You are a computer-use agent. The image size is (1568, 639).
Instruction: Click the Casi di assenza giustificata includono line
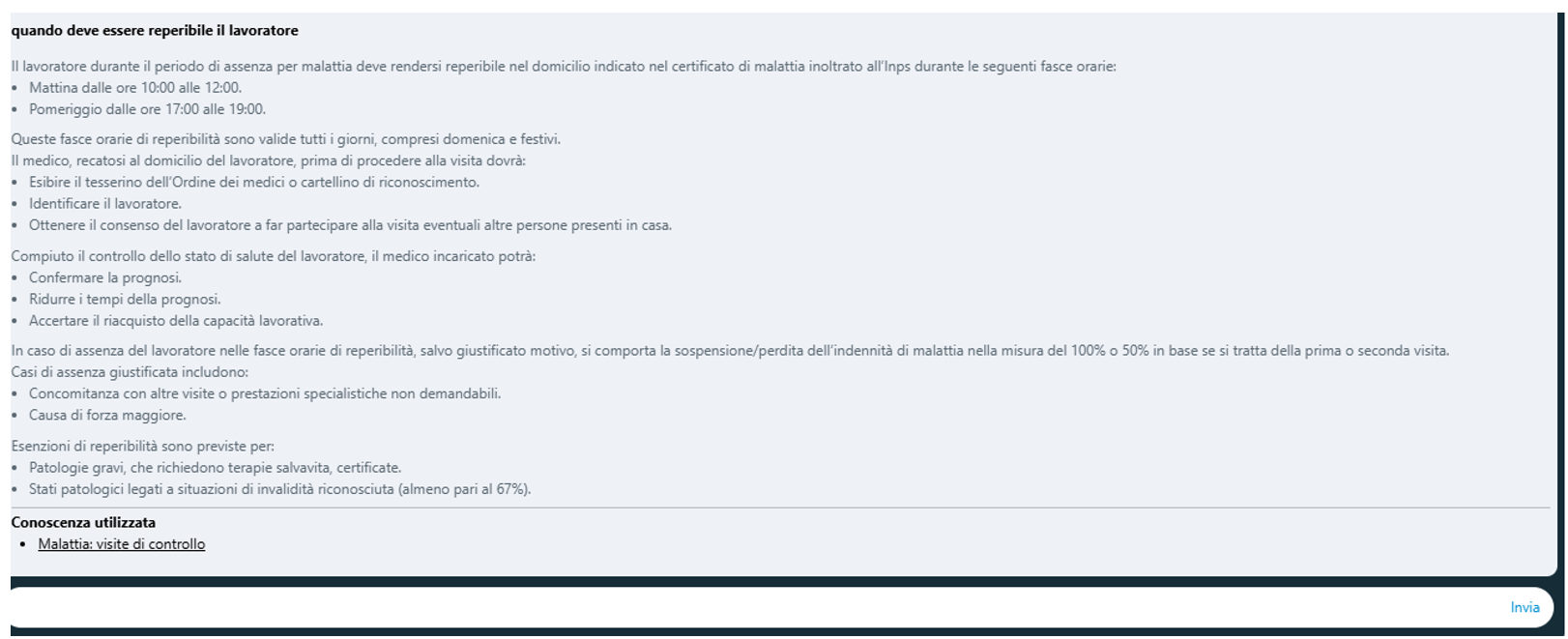coord(130,372)
